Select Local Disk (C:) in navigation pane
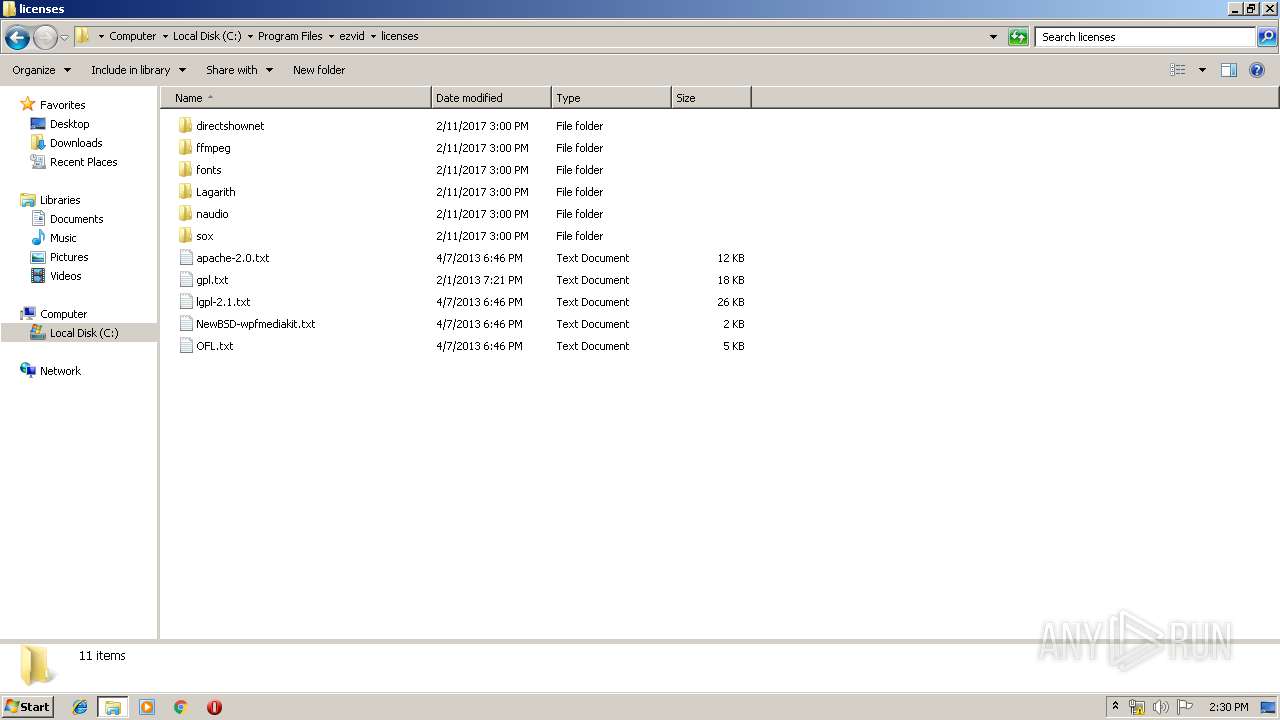 [x=84, y=333]
